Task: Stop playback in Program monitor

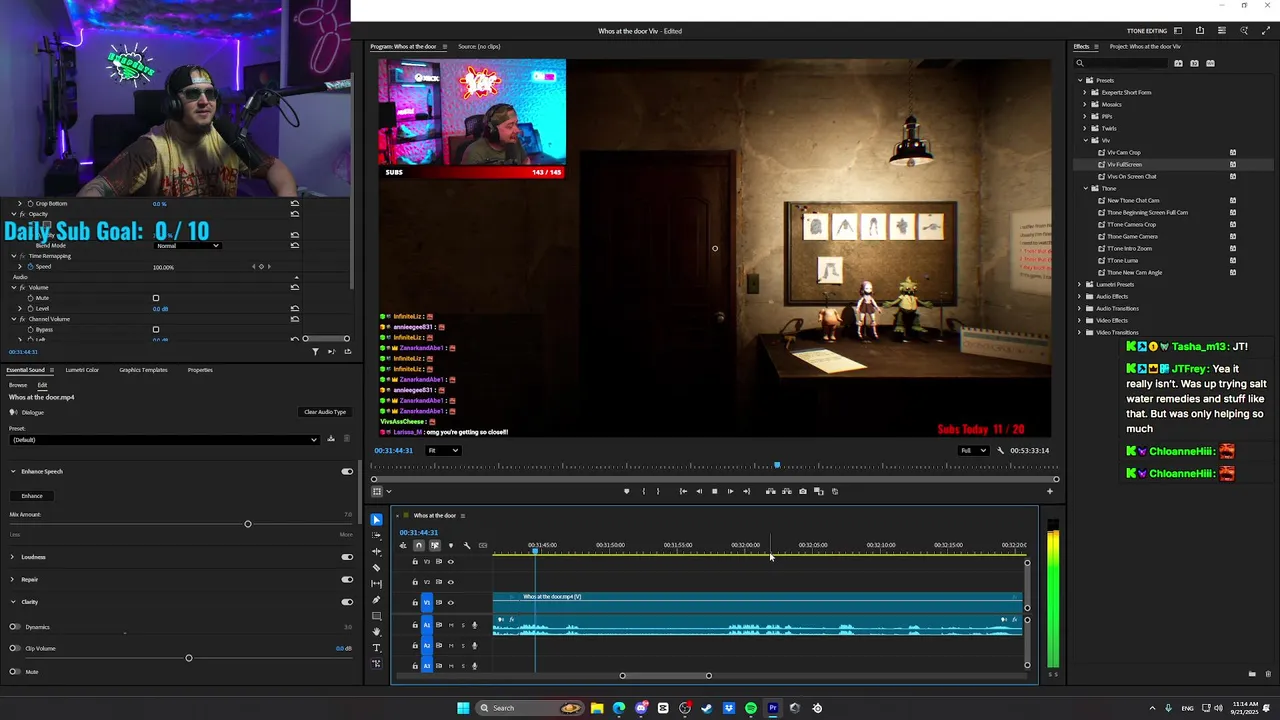Action: coord(714,491)
